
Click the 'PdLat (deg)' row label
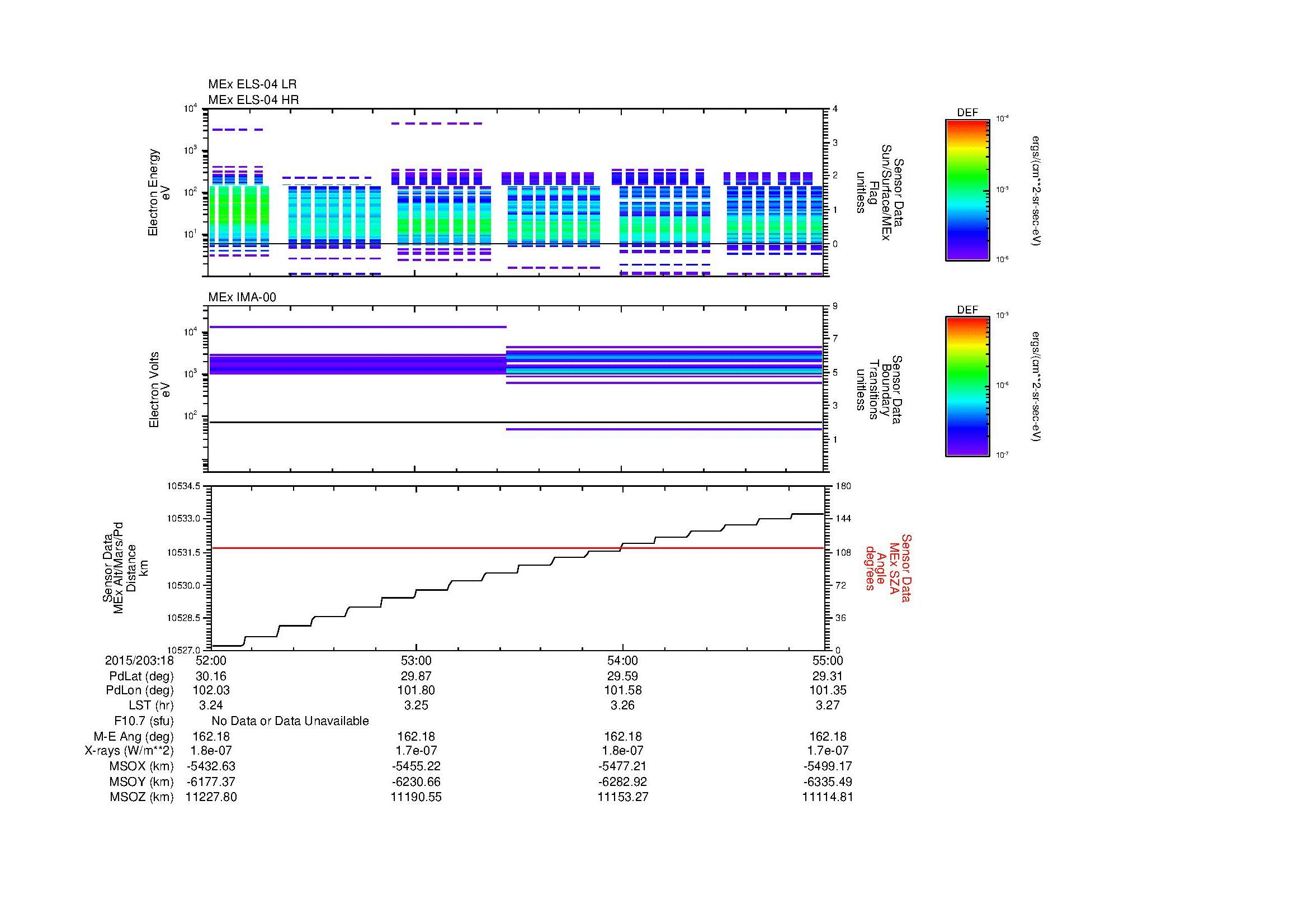point(141,676)
